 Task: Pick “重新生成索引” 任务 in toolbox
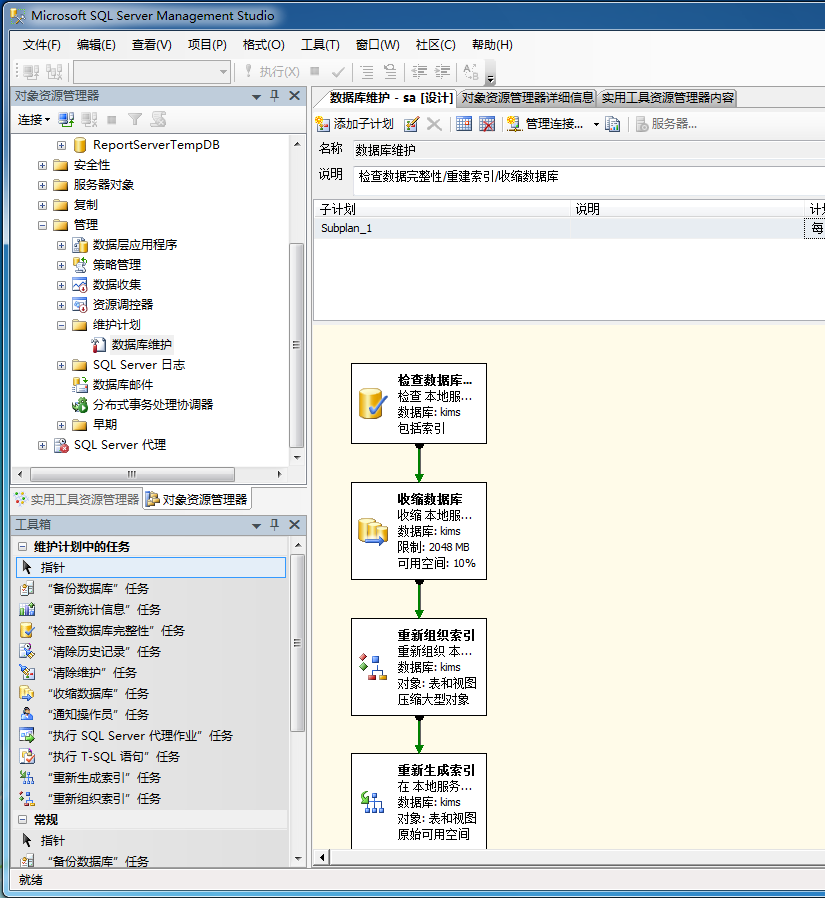[90, 777]
